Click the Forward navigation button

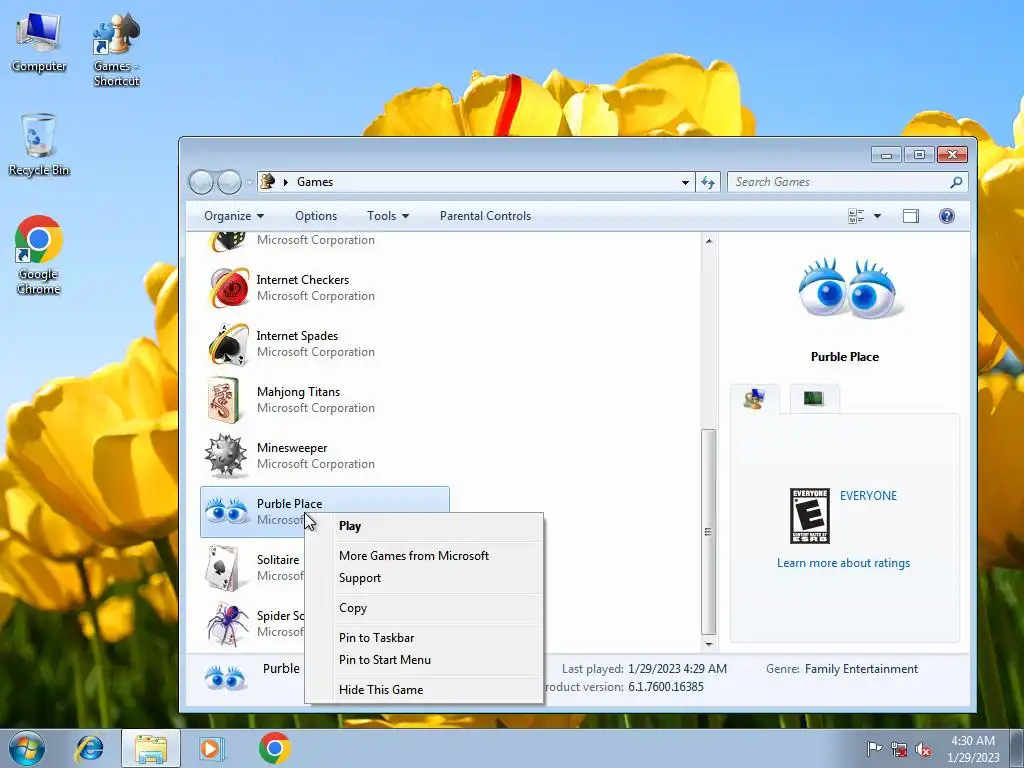click(229, 182)
